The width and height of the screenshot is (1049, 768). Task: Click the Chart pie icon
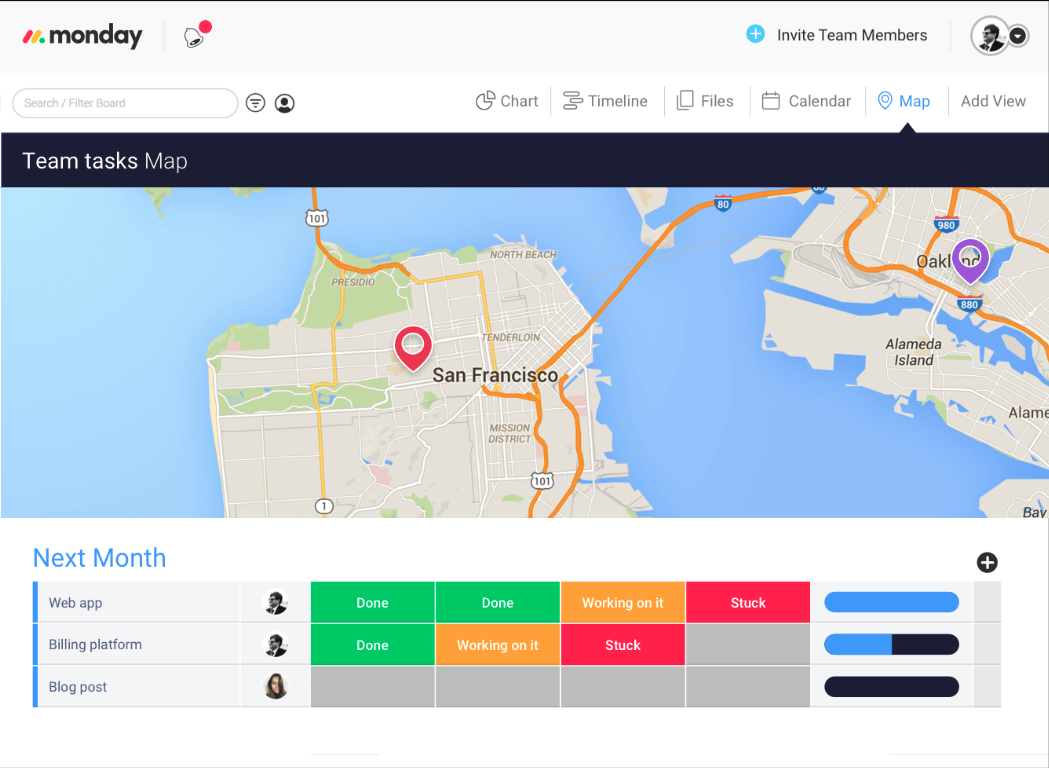(485, 101)
